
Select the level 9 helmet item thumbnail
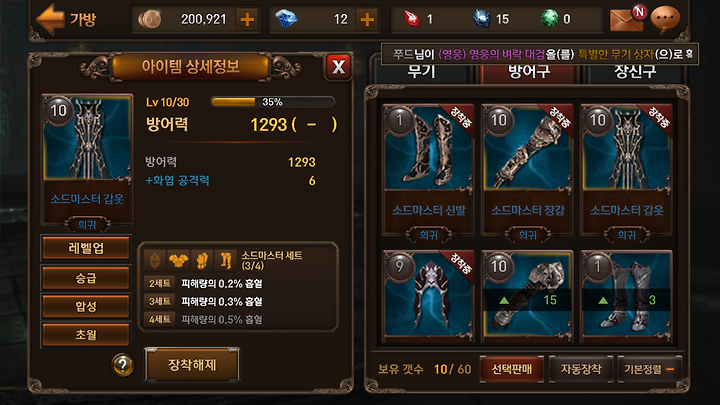(428, 296)
